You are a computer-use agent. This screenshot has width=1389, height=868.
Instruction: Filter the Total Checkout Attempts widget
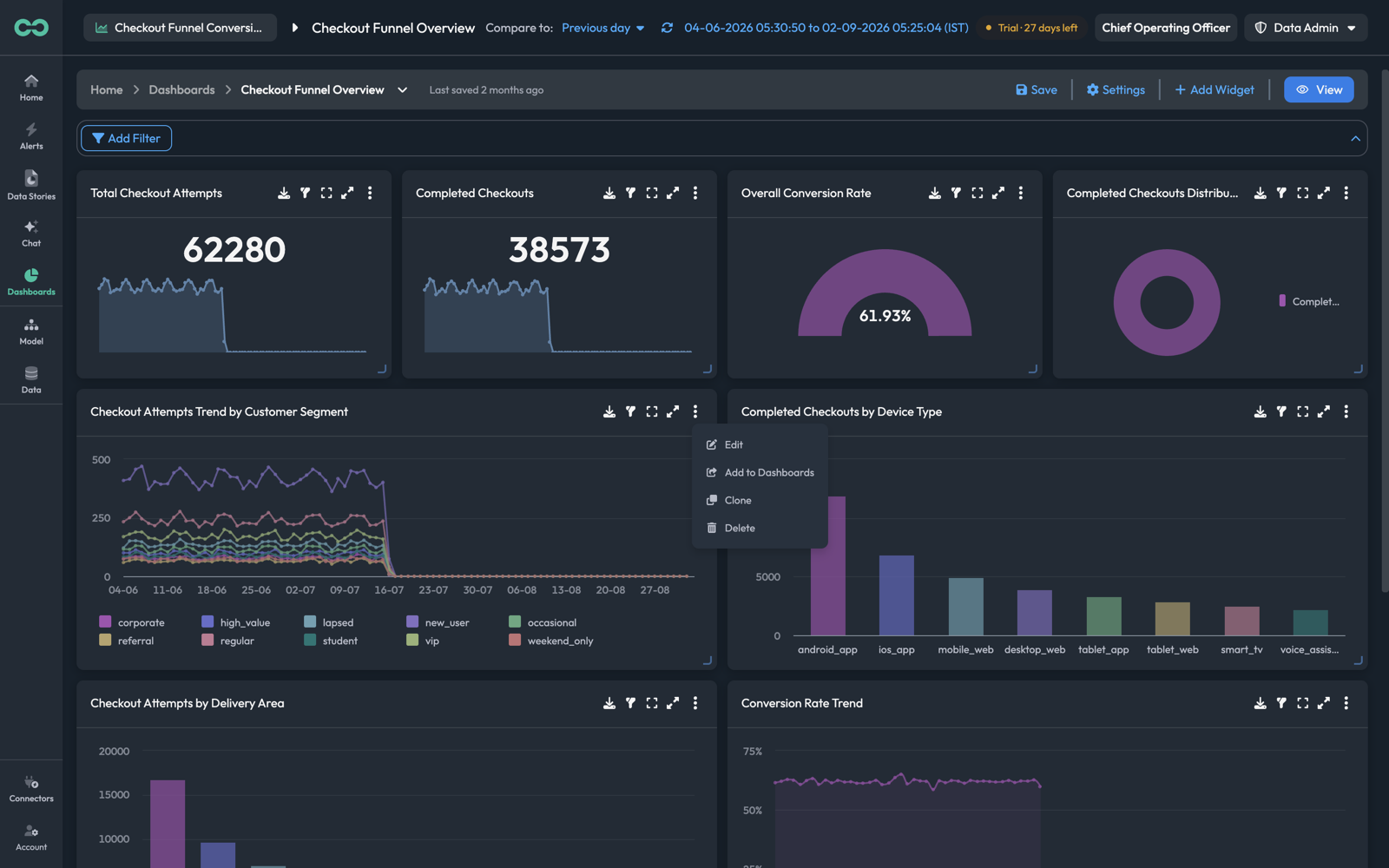click(306, 193)
